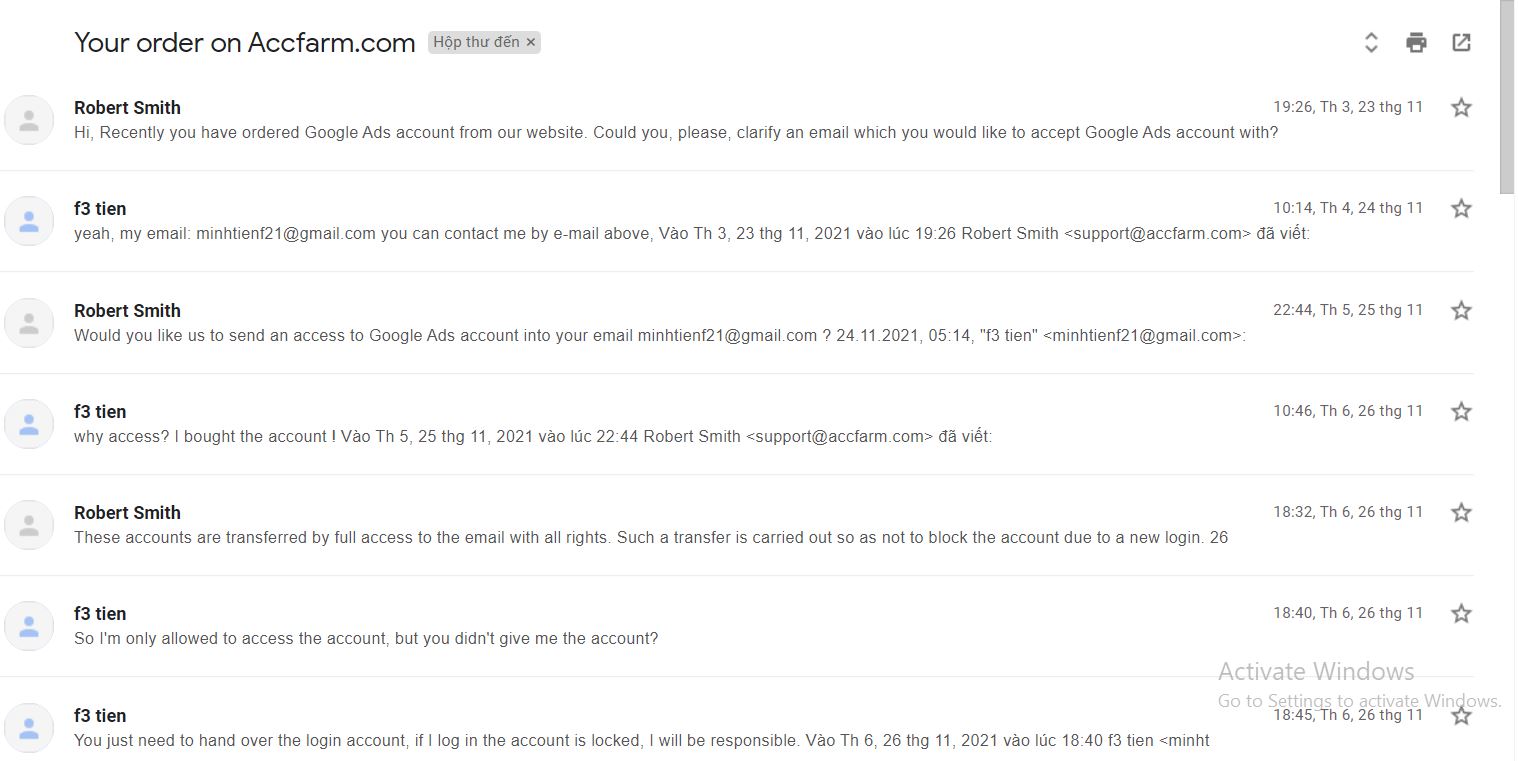This screenshot has height=761, width=1518.
Task: Click the subject Your order on Accfarm.com
Action: pos(245,42)
